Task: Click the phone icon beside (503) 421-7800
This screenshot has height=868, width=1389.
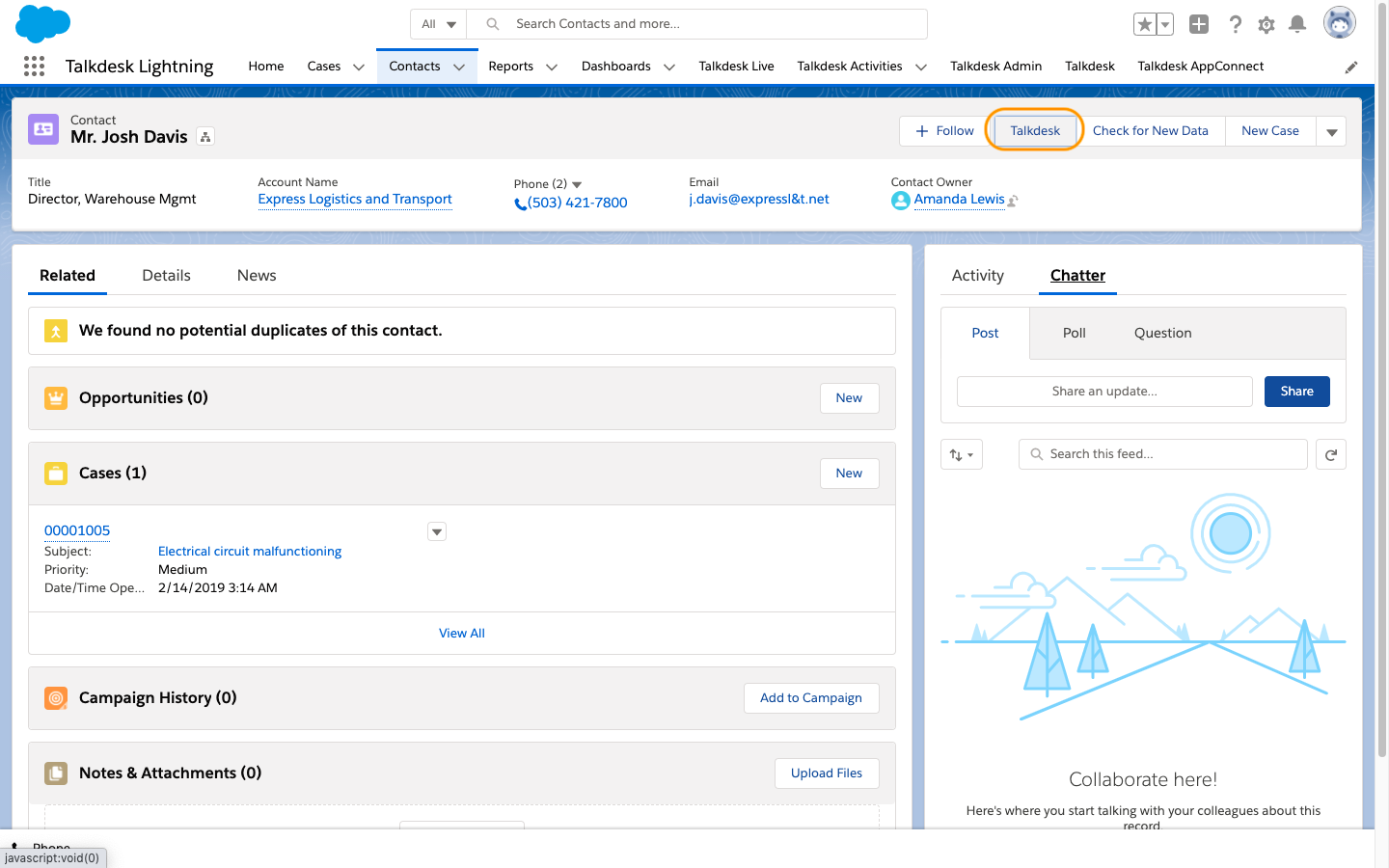Action: point(520,203)
